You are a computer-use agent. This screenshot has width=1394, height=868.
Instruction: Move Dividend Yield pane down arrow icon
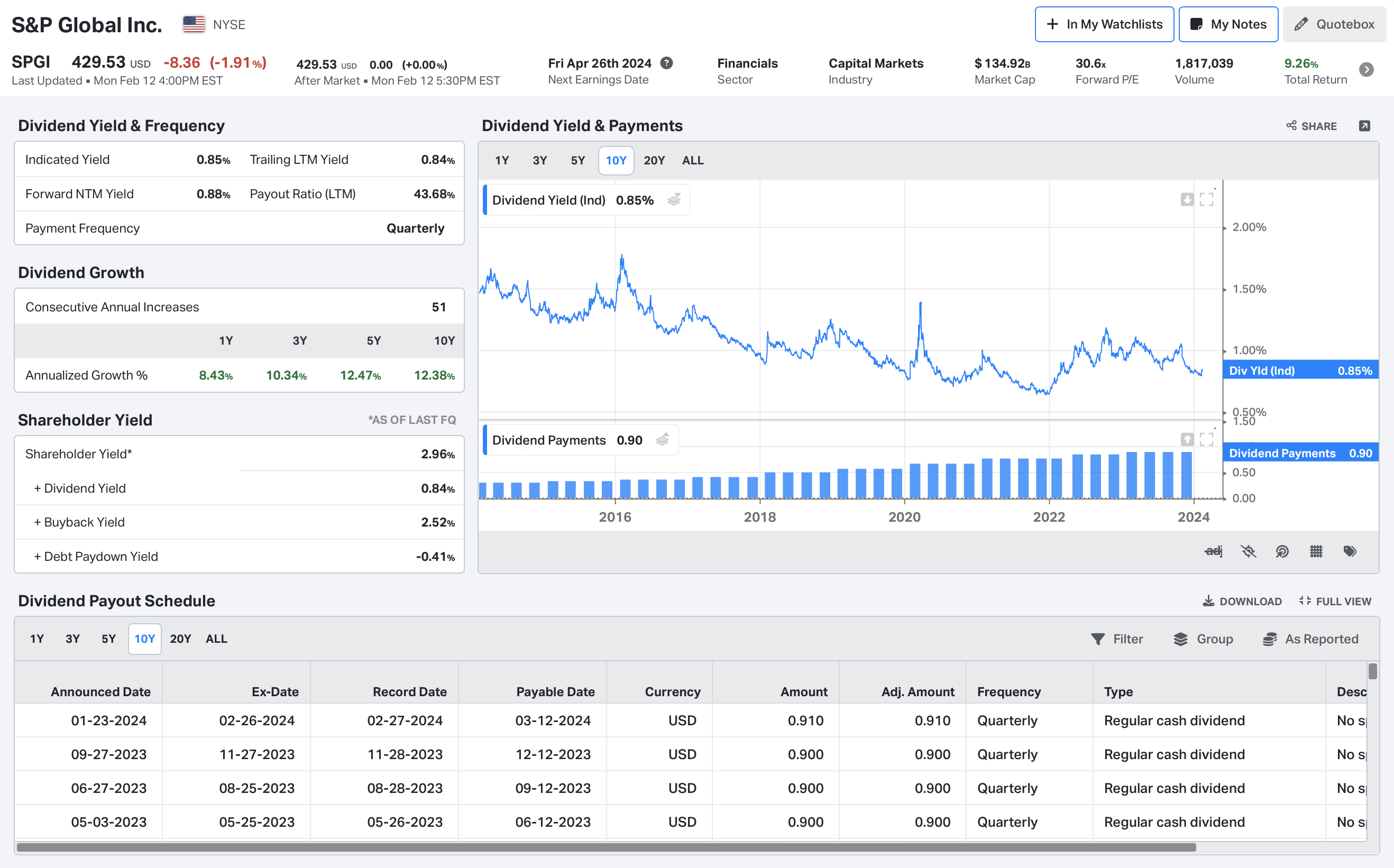pos(1187,199)
